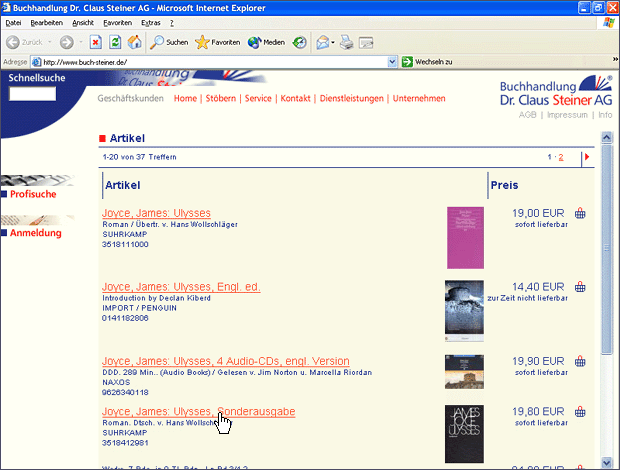
Task: Open the Extras menu
Action: tap(151, 23)
